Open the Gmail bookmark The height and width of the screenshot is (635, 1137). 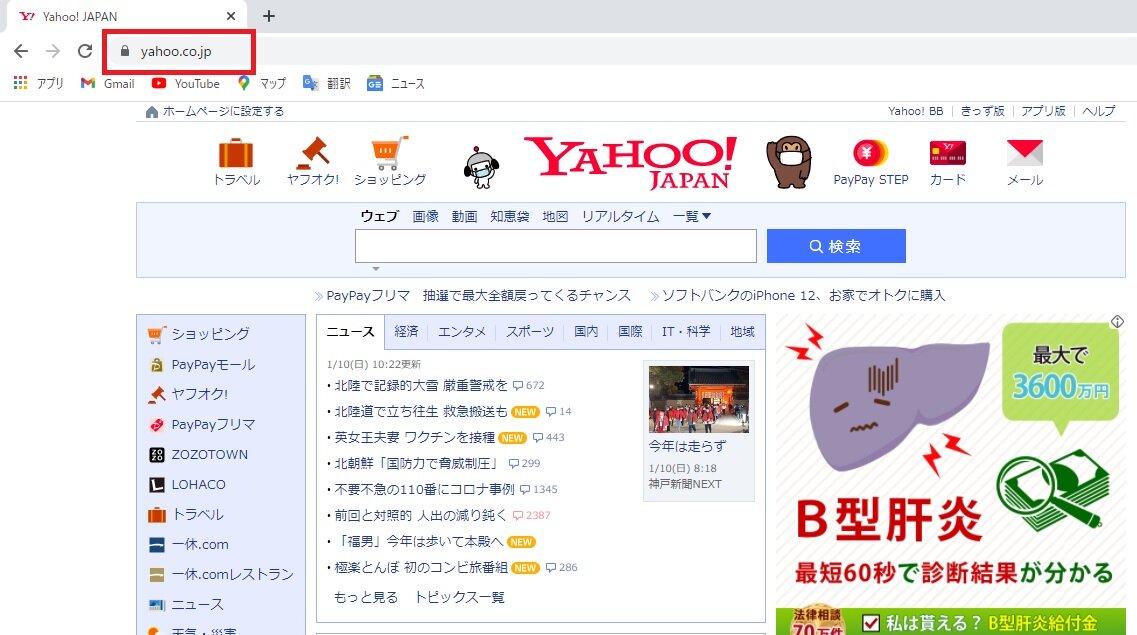[x=107, y=83]
